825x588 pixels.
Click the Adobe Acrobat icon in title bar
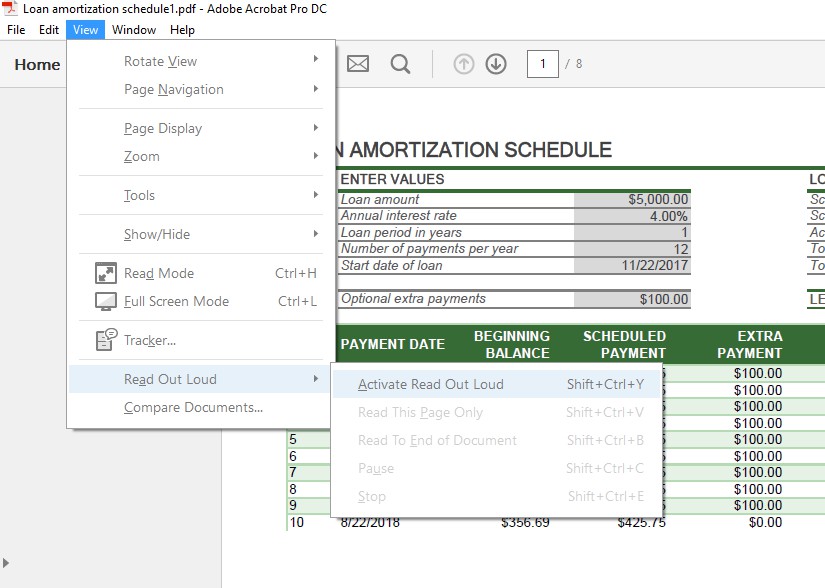[10, 9]
